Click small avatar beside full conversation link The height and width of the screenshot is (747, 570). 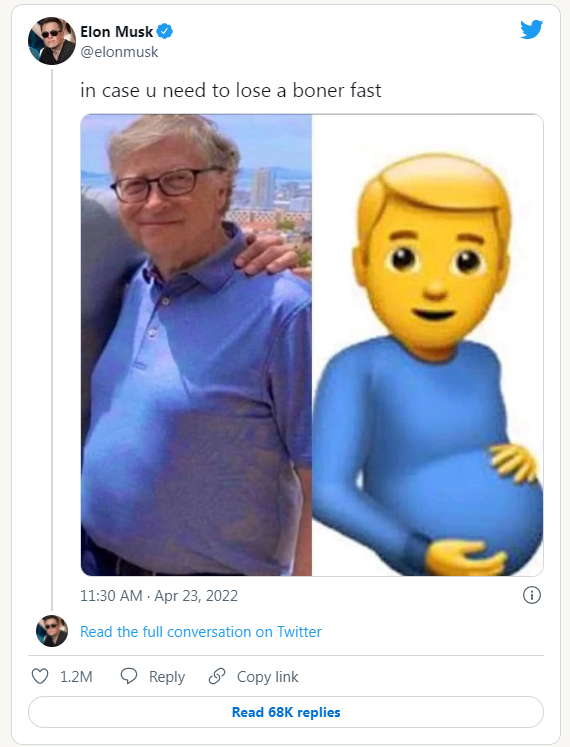pyautogui.click(x=52, y=631)
